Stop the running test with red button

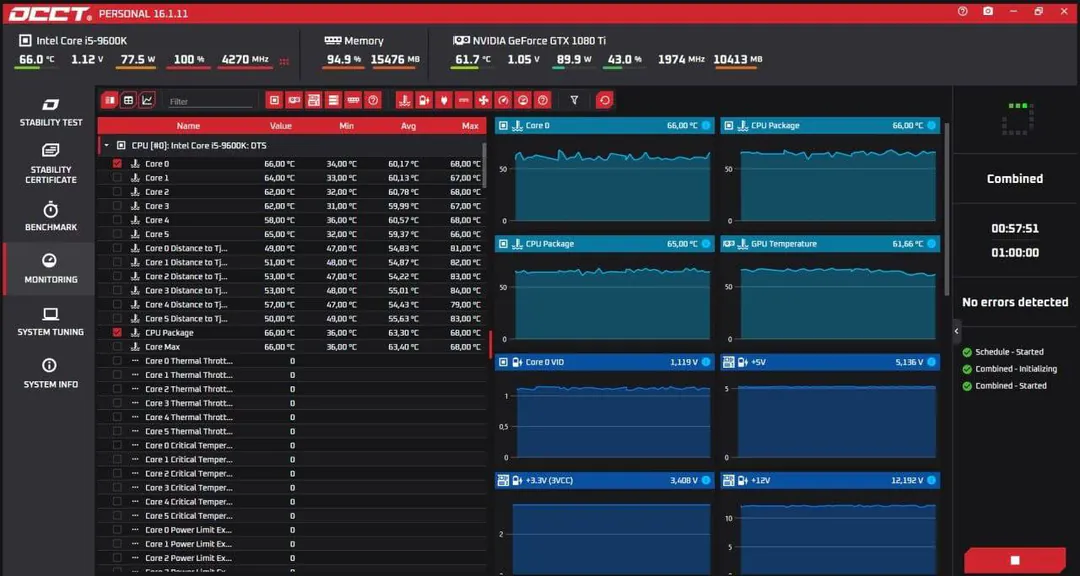(1015, 560)
